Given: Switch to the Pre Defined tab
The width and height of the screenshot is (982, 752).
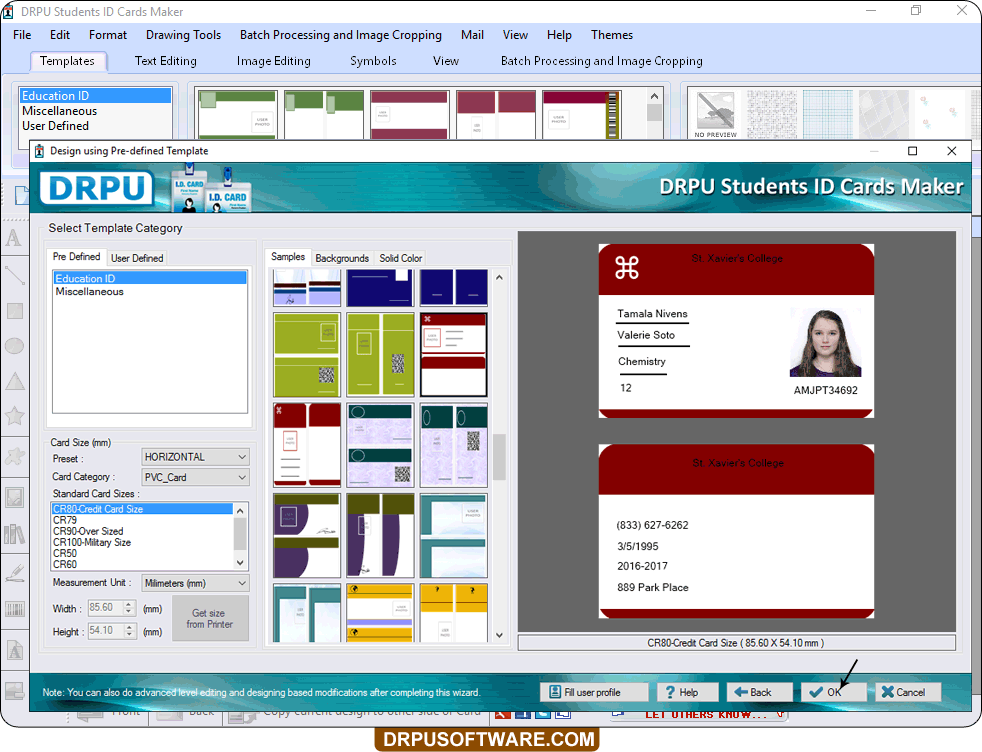Looking at the screenshot, I should point(76,257).
